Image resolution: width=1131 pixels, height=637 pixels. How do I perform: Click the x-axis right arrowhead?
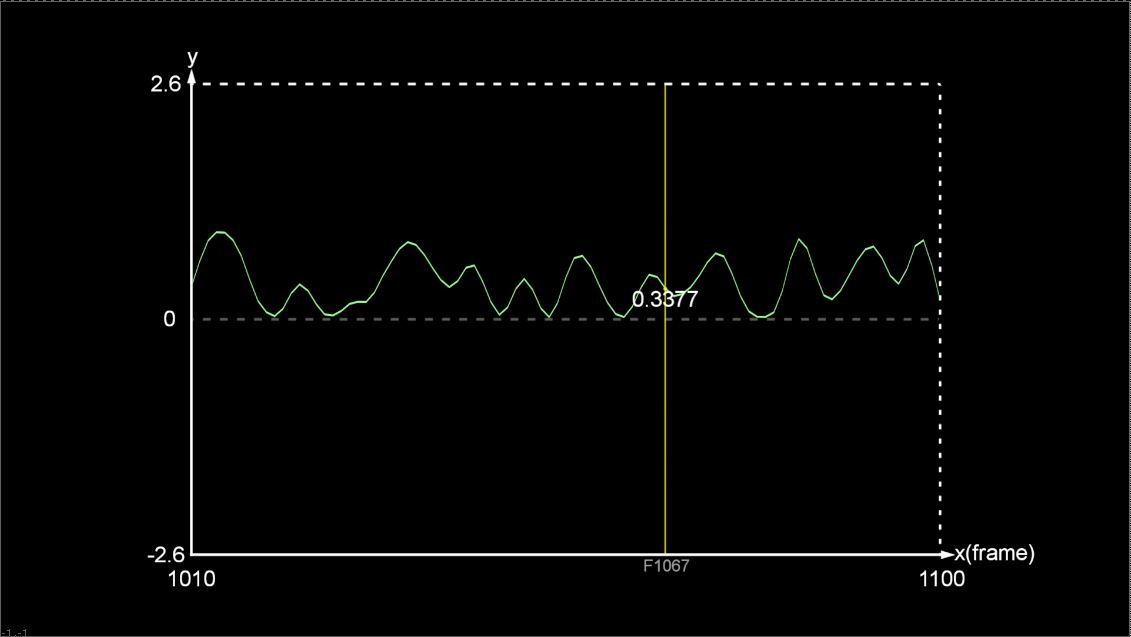coord(947,553)
